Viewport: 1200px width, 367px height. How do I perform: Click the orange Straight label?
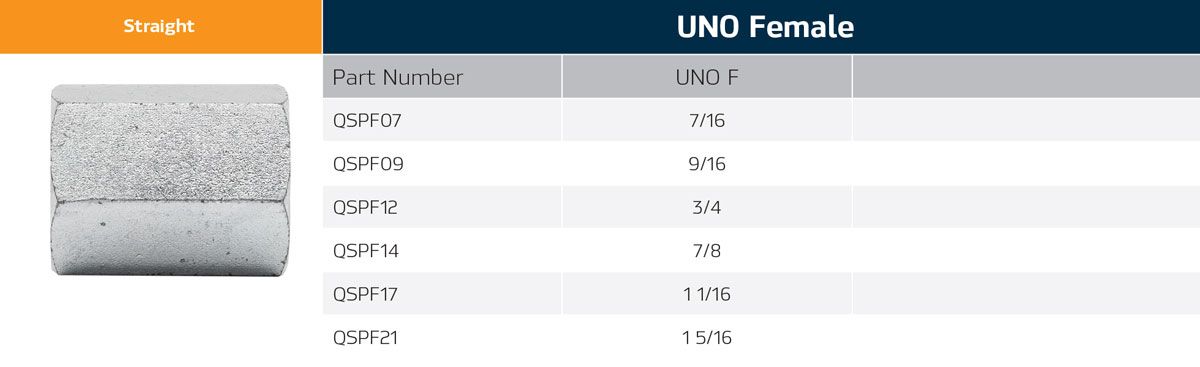pyautogui.click(x=160, y=27)
